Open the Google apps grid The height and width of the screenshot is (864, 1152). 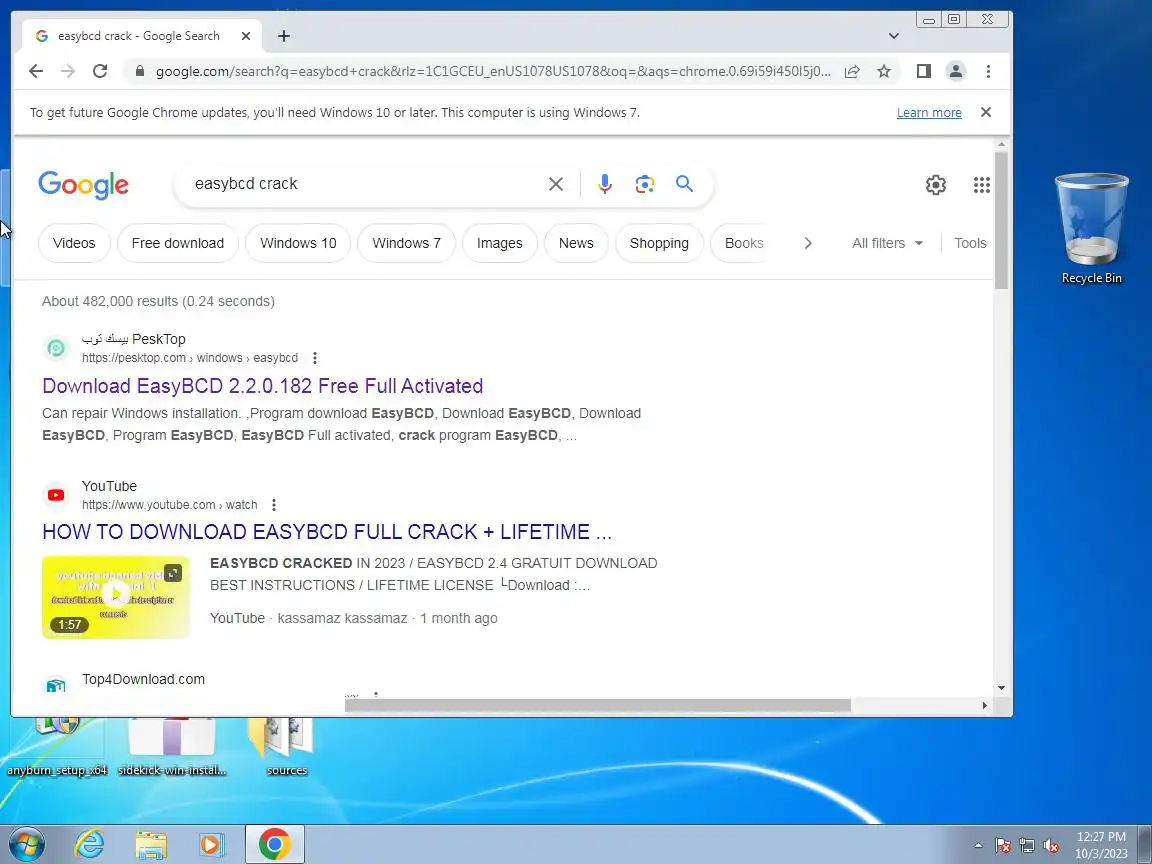pos(982,185)
